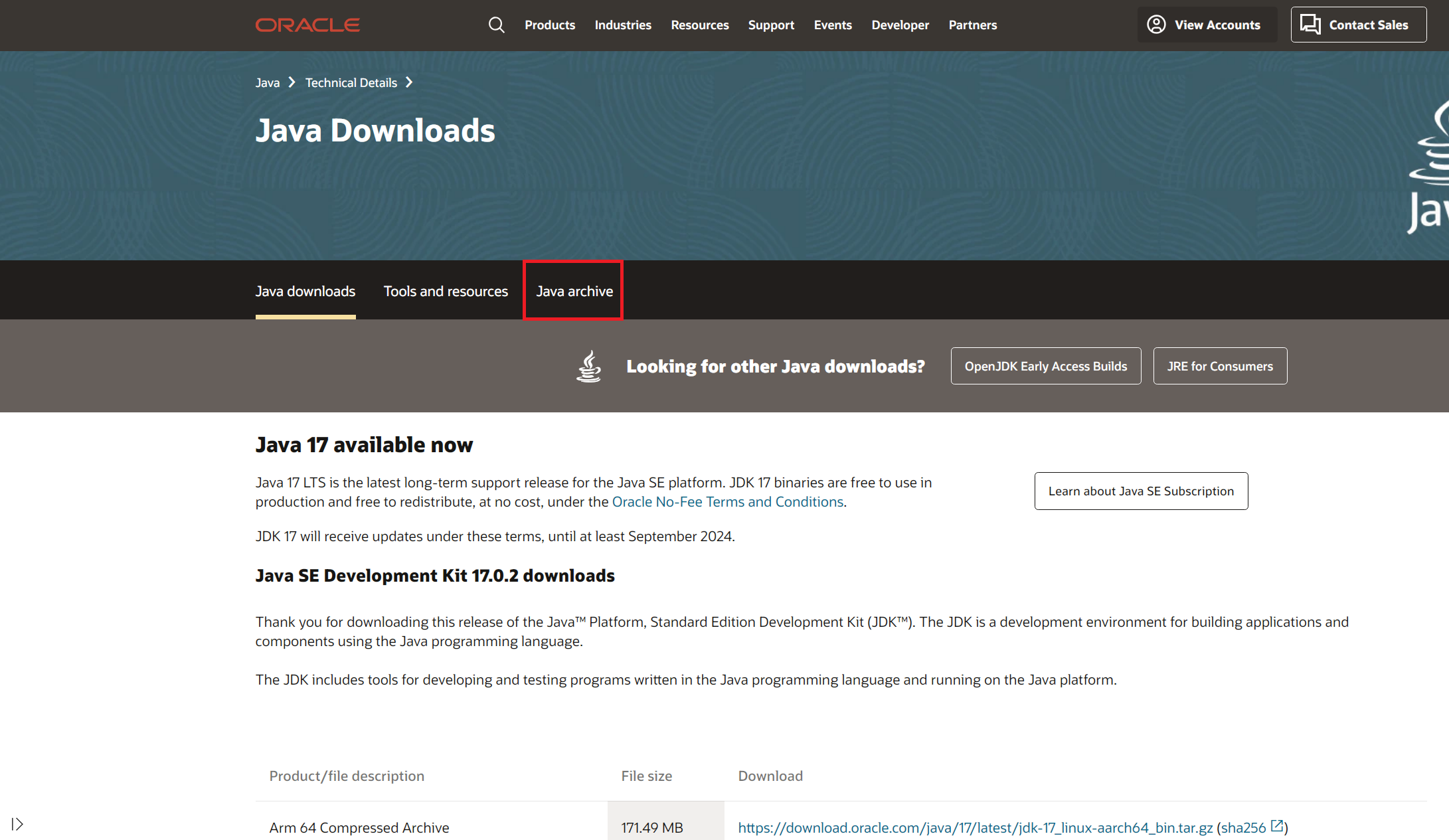The height and width of the screenshot is (840, 1449).
Task: Open the sha256 checksum link
Action: (x=1243, y=828)
